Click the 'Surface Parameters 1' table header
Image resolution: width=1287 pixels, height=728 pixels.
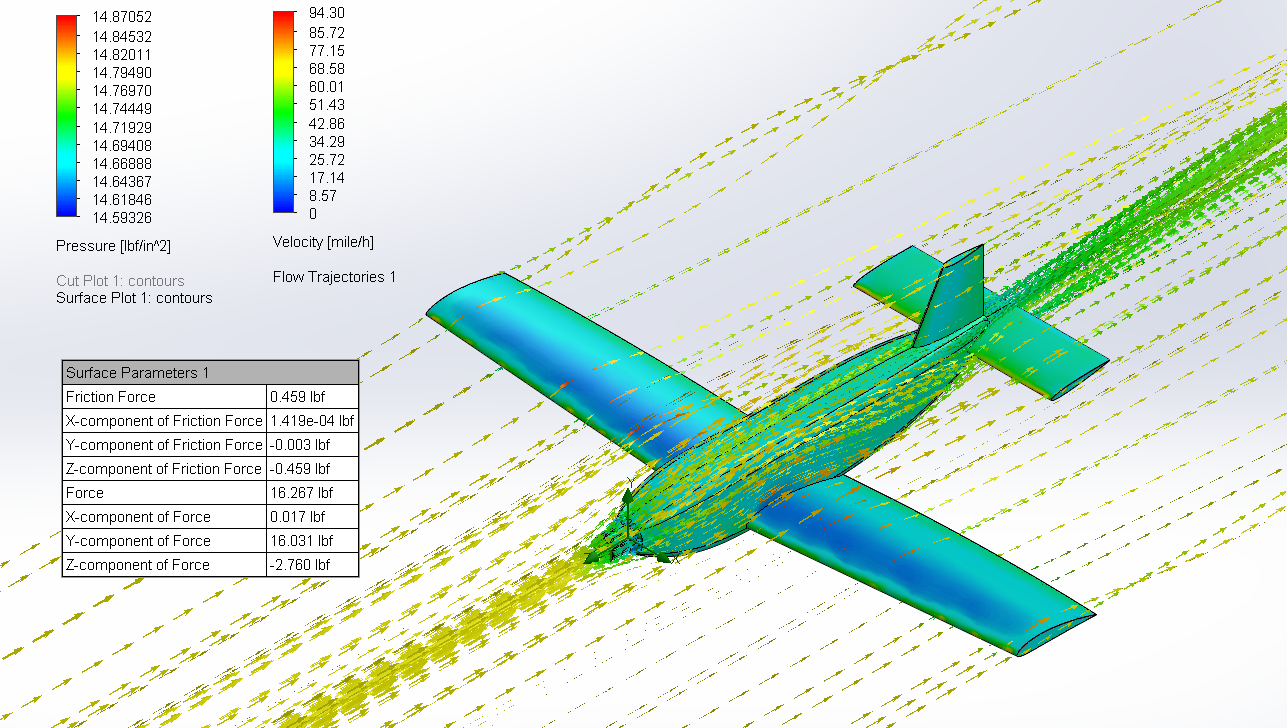point(210,372)
